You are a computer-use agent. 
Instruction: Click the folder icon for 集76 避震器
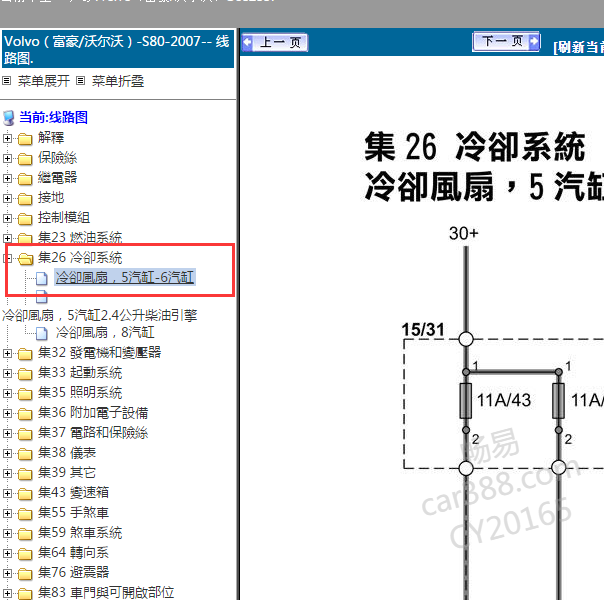point(25,574)
